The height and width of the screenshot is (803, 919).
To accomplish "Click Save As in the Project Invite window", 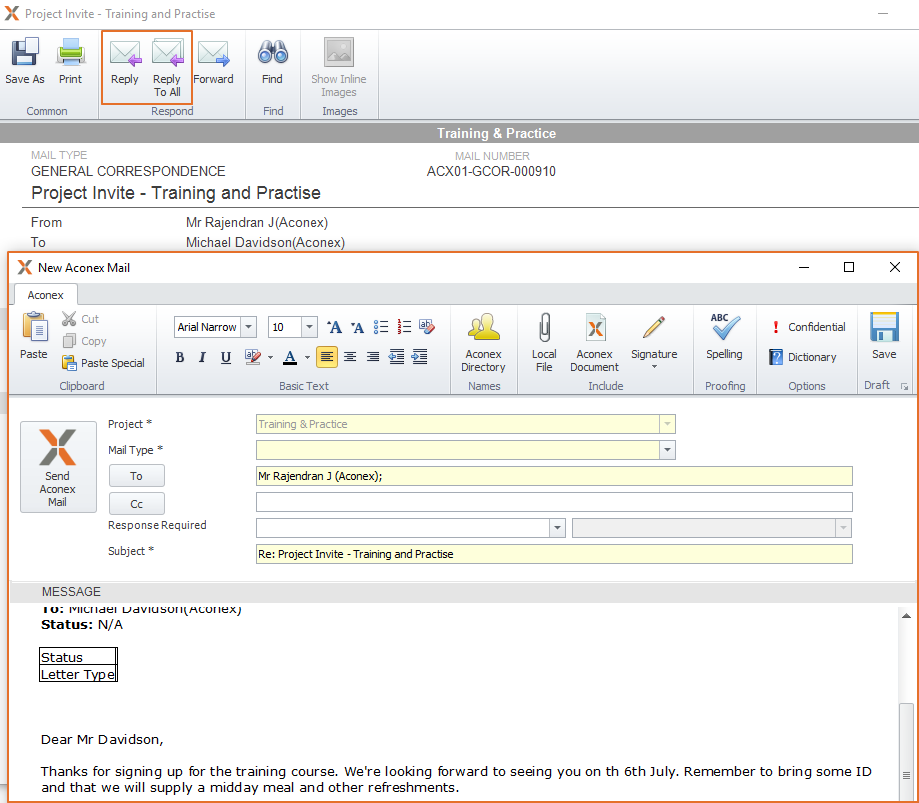I will pos(25,61).
